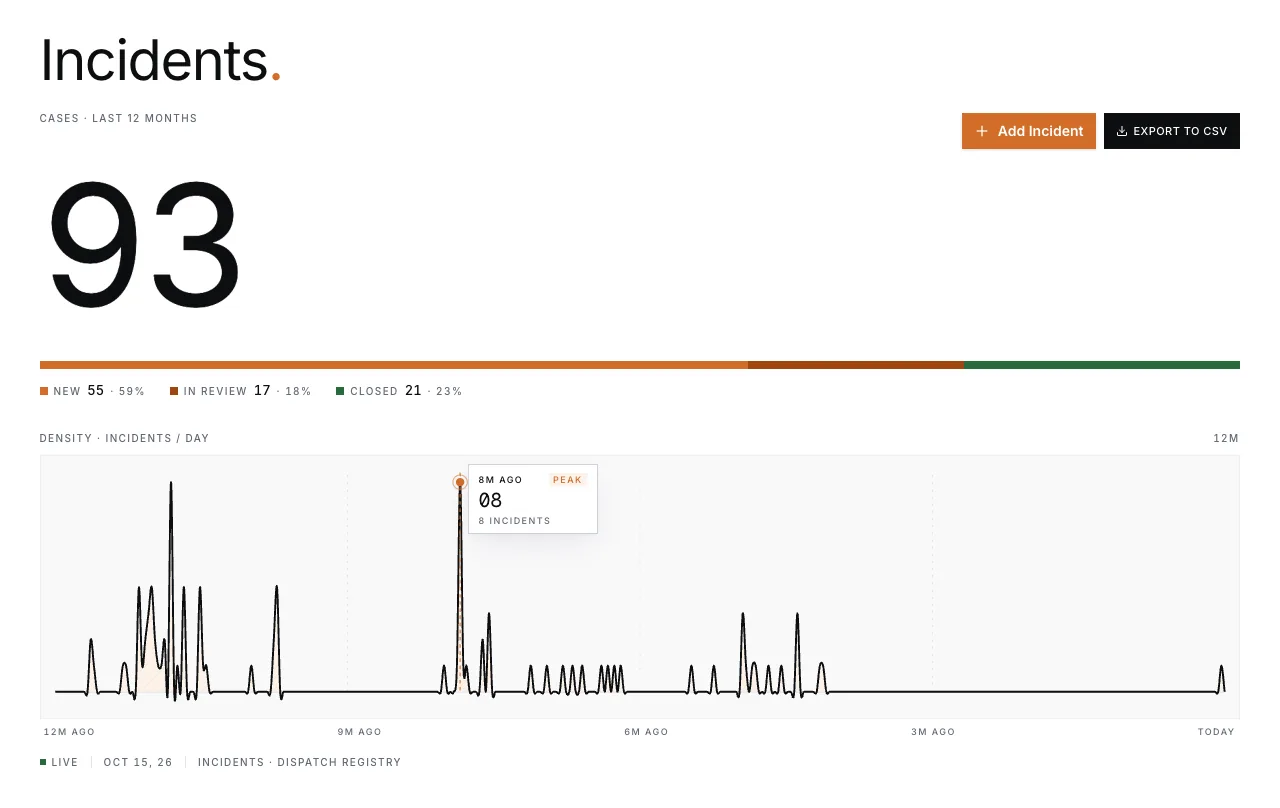Click the brown IN REVIEW legend square
Image resolution: width=1280 pixels, height=808 pixels.
tap(174, 391)
